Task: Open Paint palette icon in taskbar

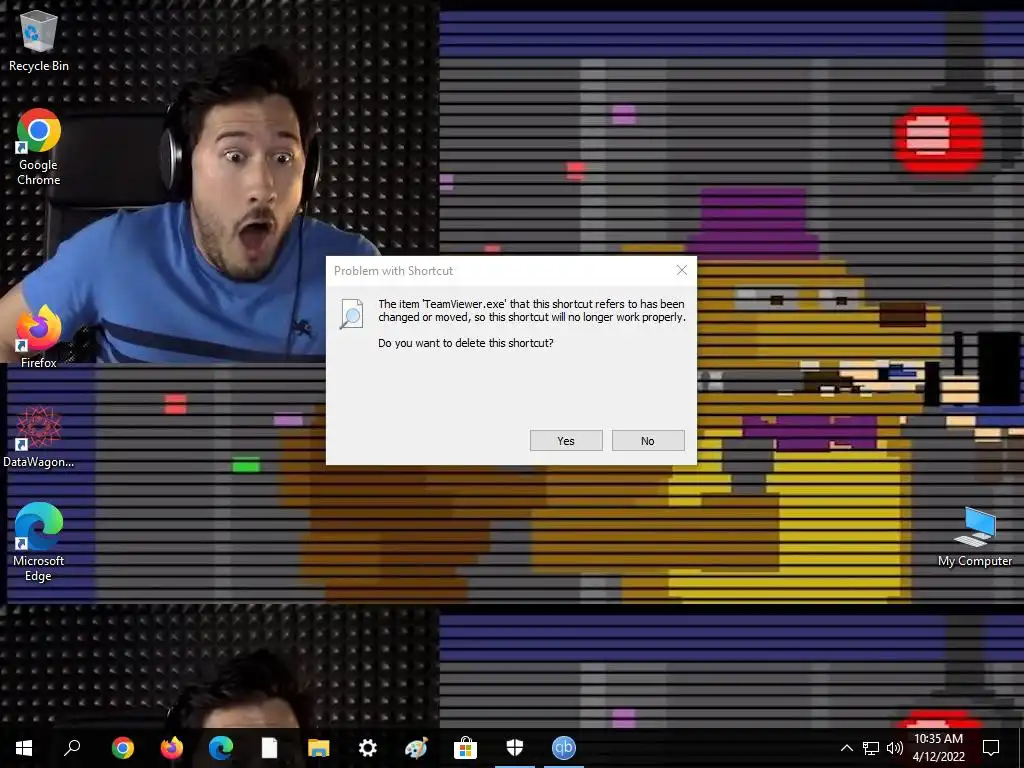Action: [417, 748]
